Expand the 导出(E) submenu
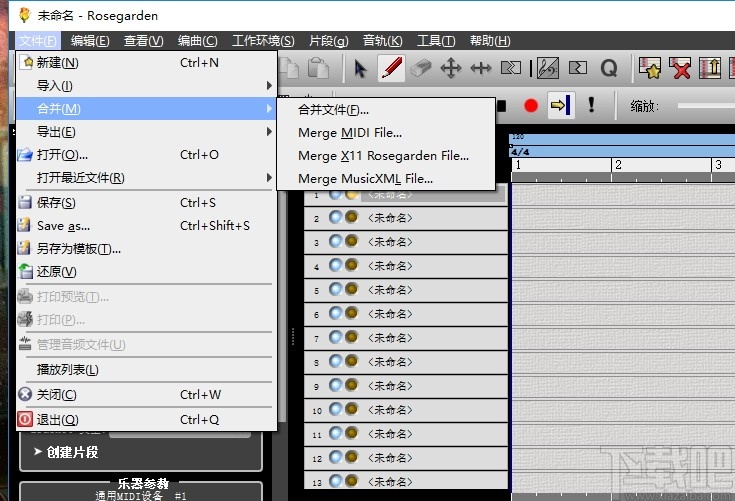 [x=146, y=132]
